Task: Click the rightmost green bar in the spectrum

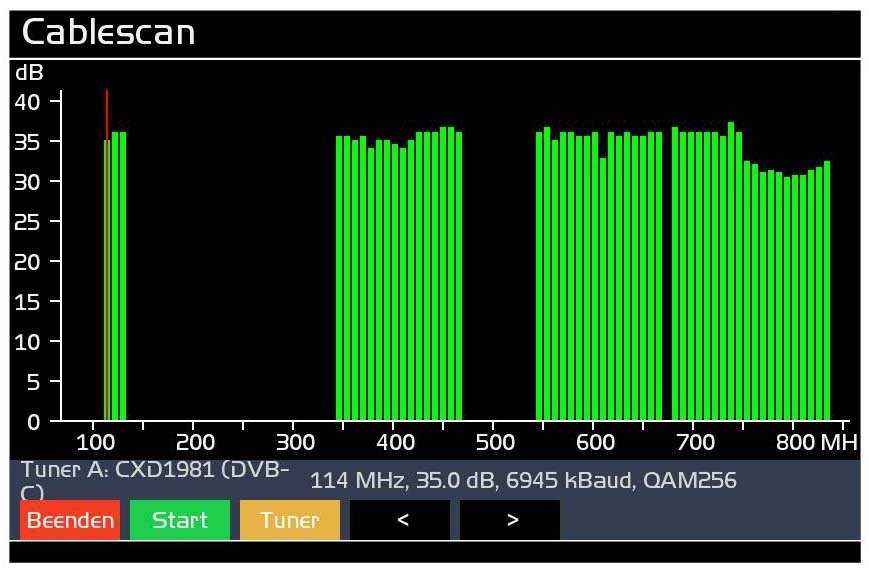Action: click(827, 290)
